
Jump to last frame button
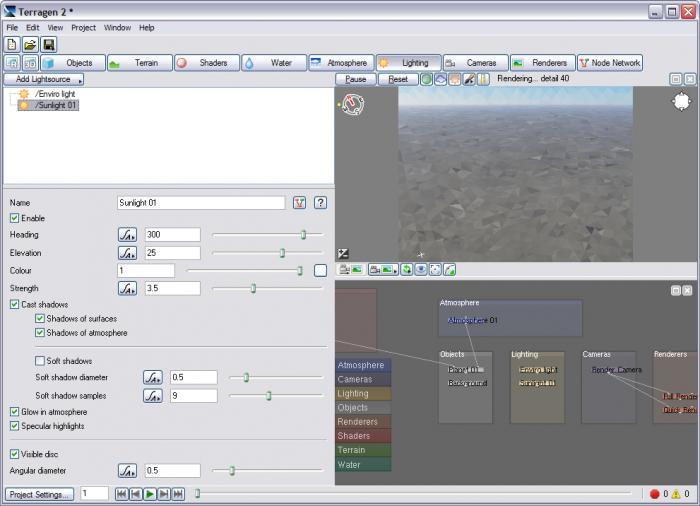[178, 494]
